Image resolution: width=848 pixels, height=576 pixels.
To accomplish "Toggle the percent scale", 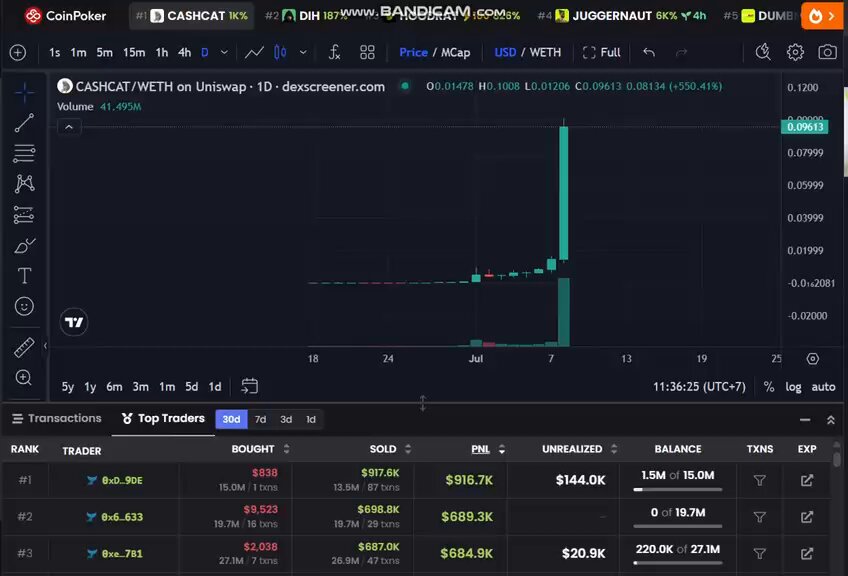I will (x=768, y=387).
